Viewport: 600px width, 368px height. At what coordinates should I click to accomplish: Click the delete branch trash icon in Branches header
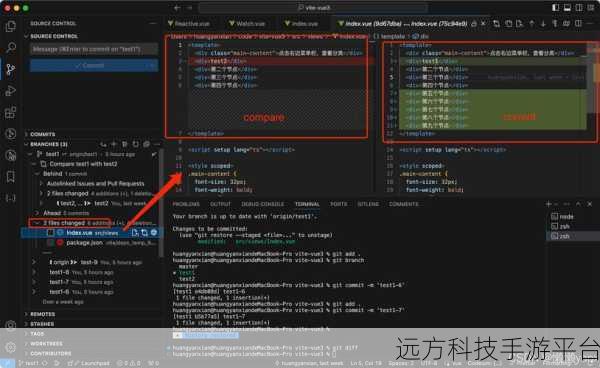tap(125, 144)
